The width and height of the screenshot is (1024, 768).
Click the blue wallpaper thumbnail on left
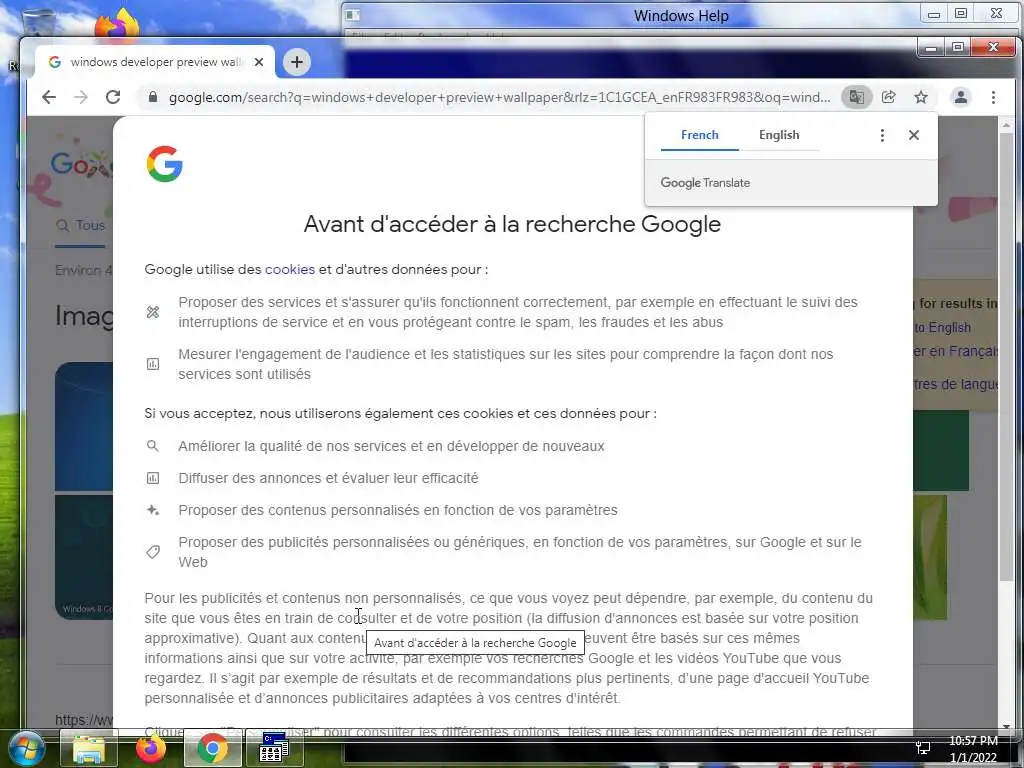[84, 426]
